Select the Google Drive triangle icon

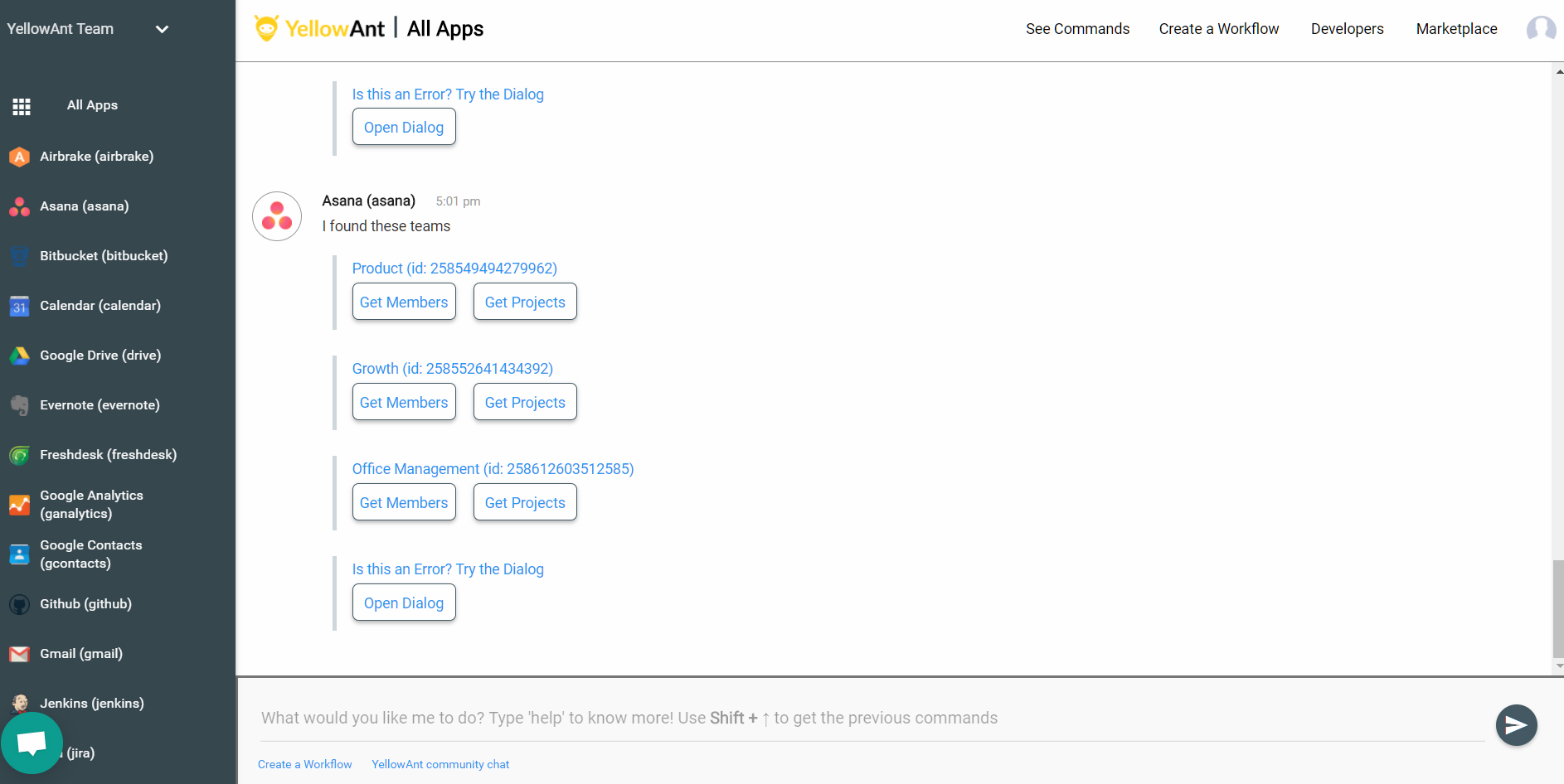pos(20,356)
